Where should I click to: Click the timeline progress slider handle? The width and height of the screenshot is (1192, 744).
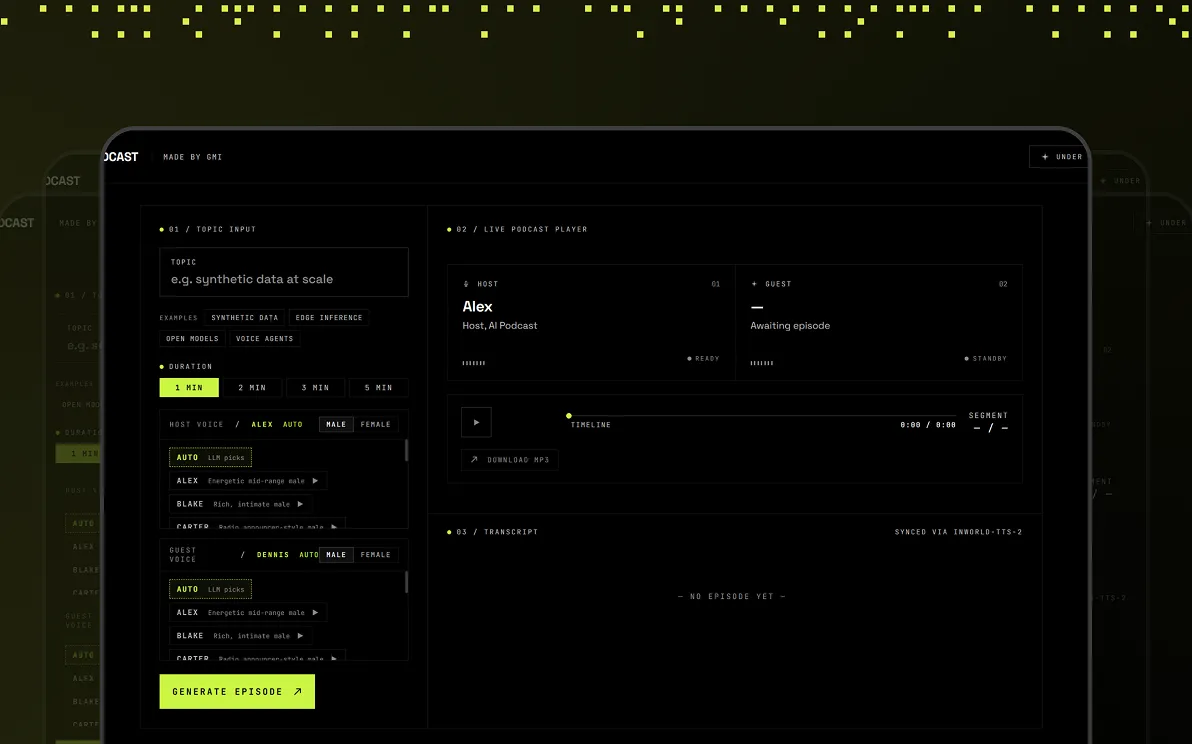click(569, 416)
